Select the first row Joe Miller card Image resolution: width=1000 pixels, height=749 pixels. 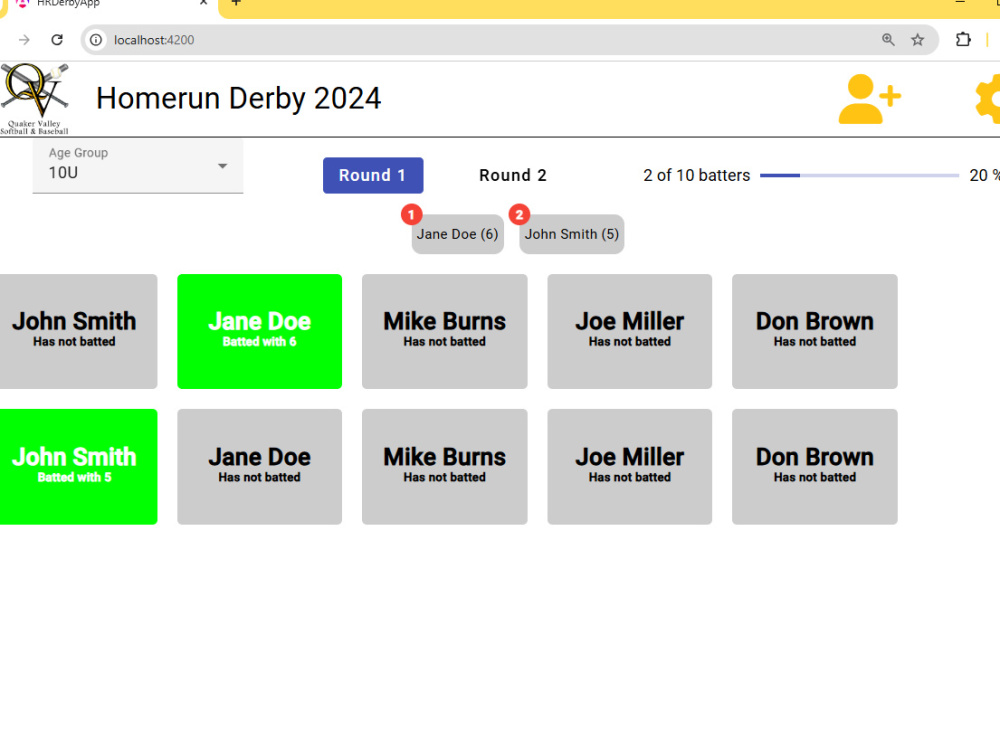click(x=629, y=331)
